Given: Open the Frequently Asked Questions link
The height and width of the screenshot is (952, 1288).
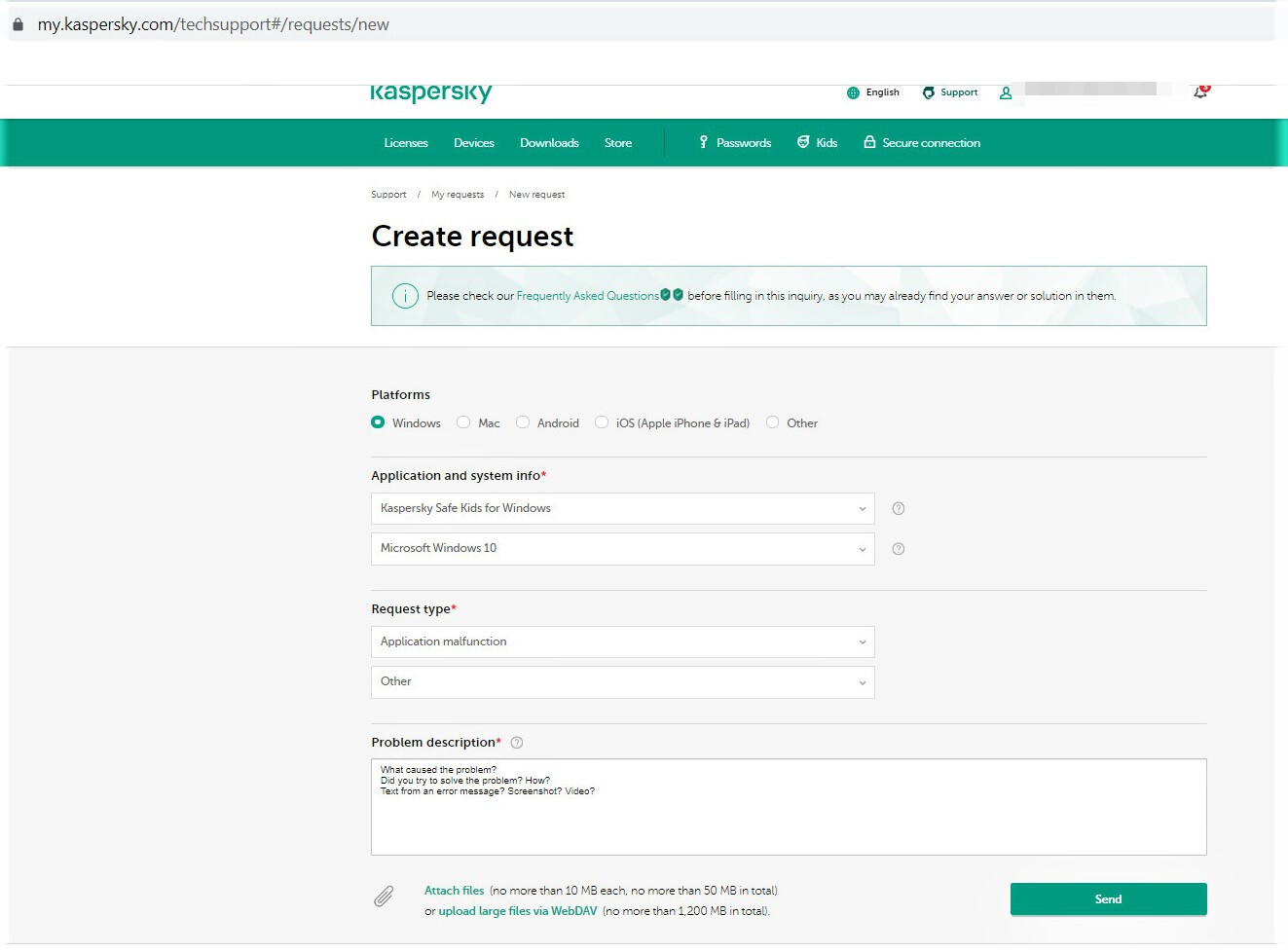Looking at the screenshot, I should 587,296.
